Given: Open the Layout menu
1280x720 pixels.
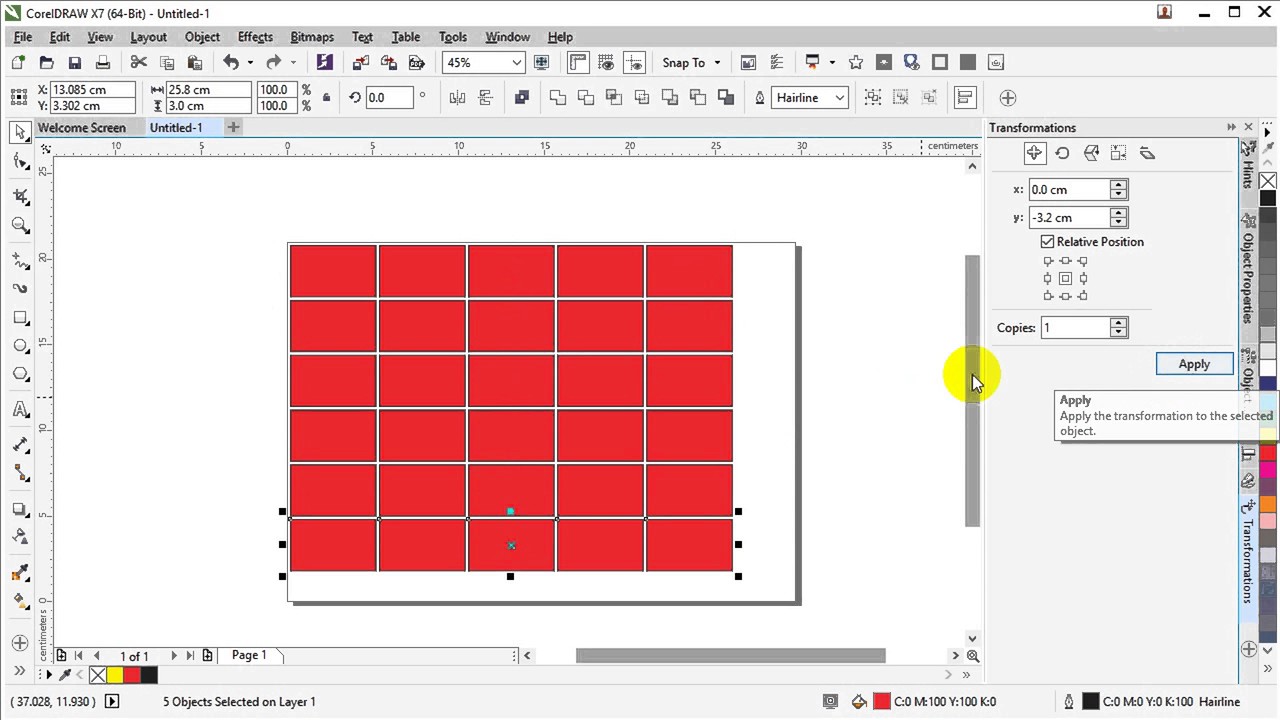Looking at the screenshot, I should click(x=148, y=37).
